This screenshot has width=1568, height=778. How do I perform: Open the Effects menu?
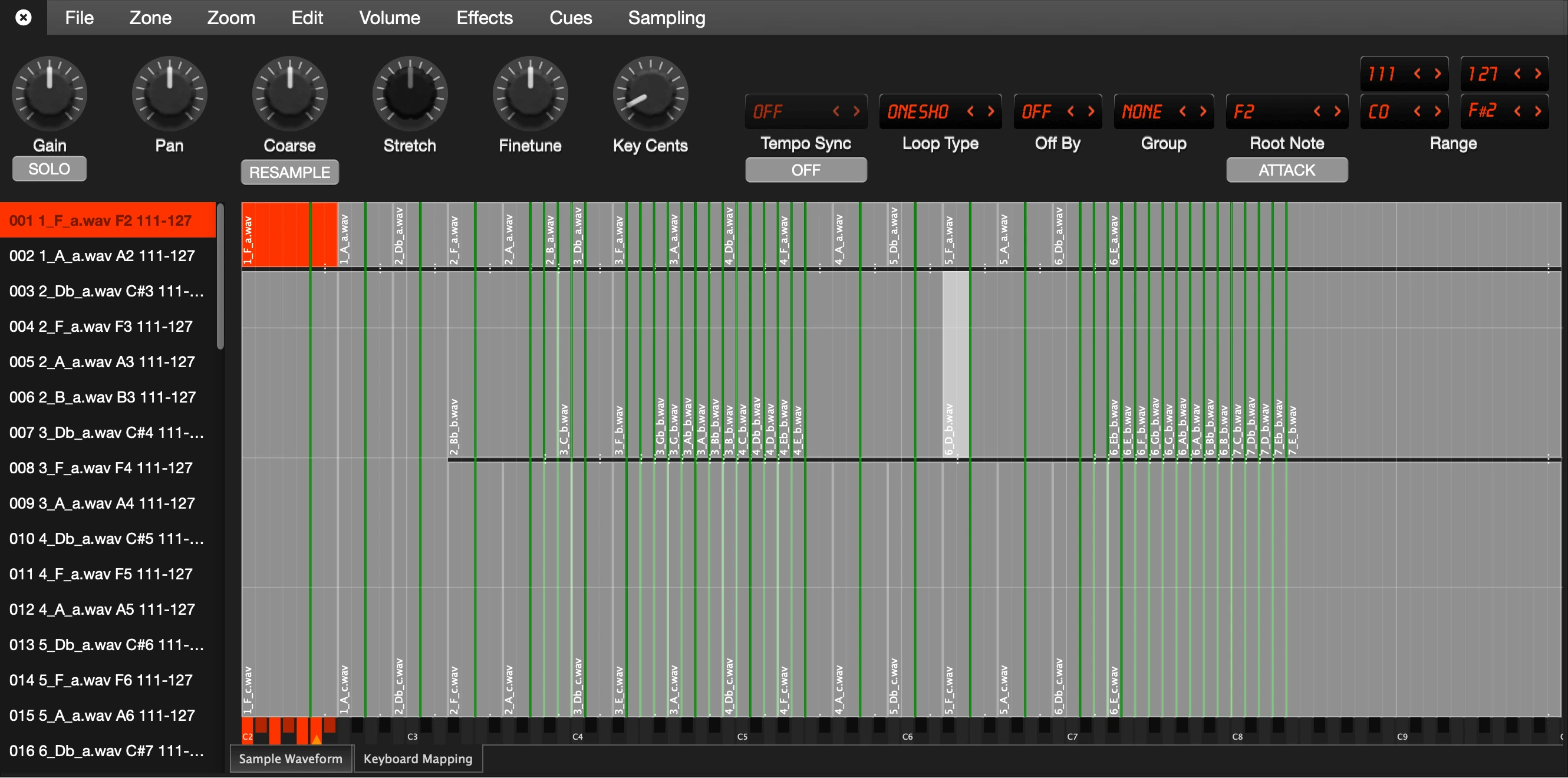point(485,18)
